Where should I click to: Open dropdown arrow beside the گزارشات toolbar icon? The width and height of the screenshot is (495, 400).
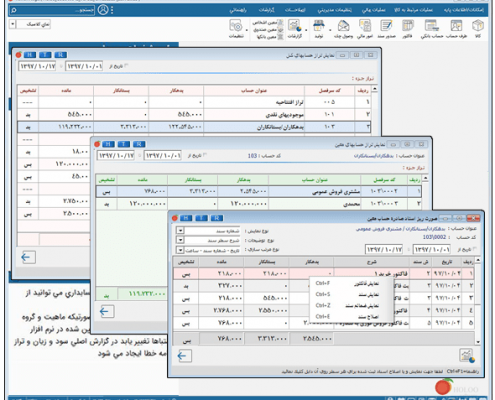[306, 30]
